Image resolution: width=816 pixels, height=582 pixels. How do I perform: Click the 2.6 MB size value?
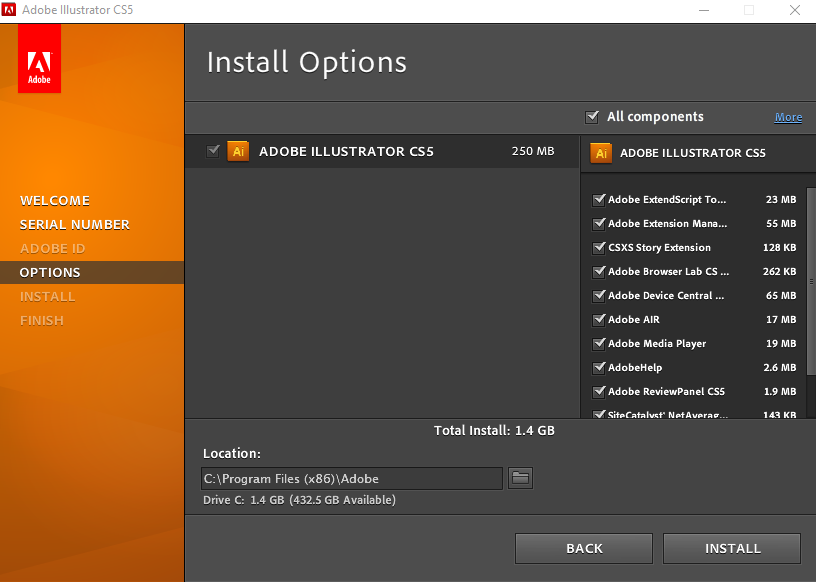(780, 367)
